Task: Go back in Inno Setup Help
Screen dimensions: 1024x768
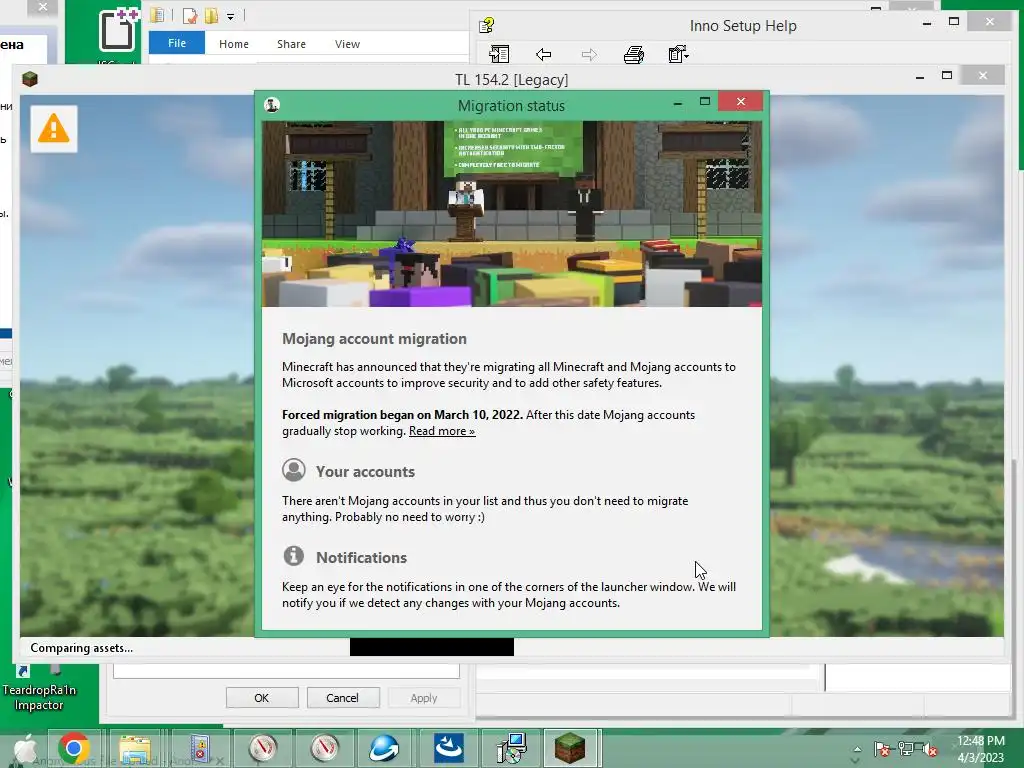Action: 543,54
